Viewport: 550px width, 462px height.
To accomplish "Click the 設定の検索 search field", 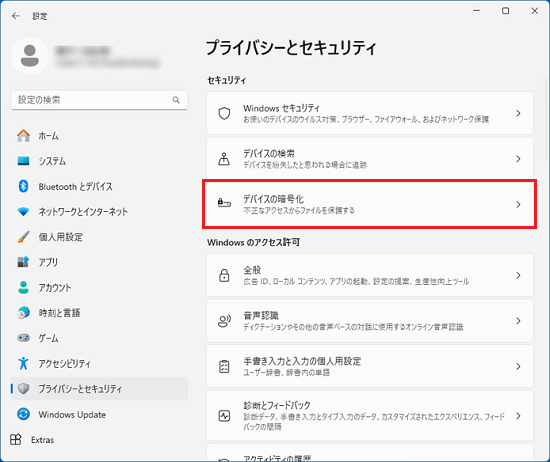I will click(x=100, y=100).
